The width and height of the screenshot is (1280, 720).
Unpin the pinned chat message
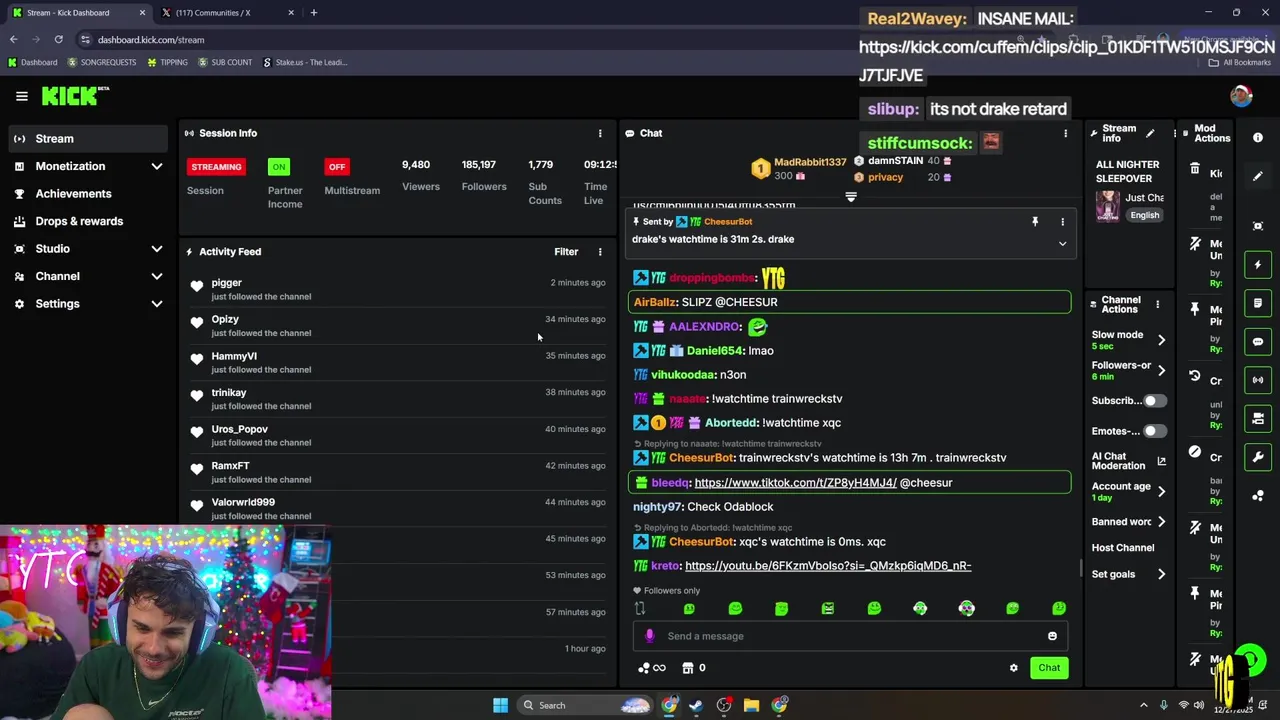[1035, 222]
